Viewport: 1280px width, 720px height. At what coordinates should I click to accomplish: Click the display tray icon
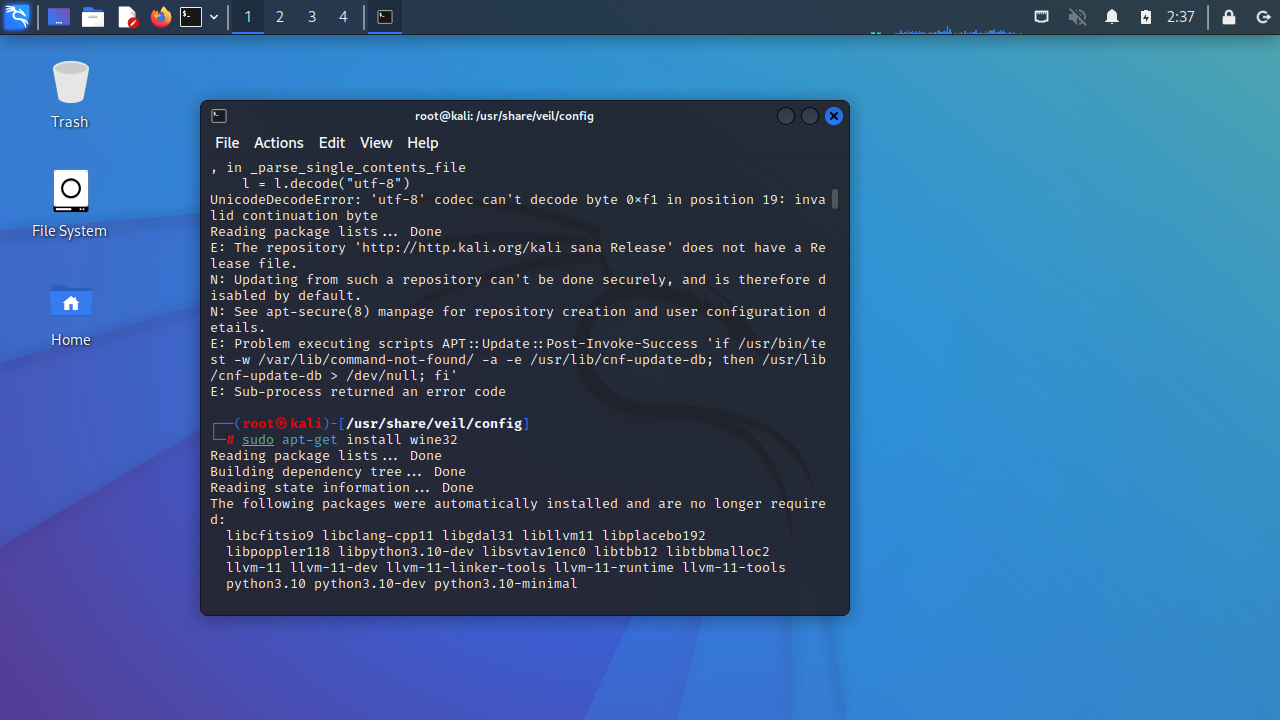point(1041,17)
